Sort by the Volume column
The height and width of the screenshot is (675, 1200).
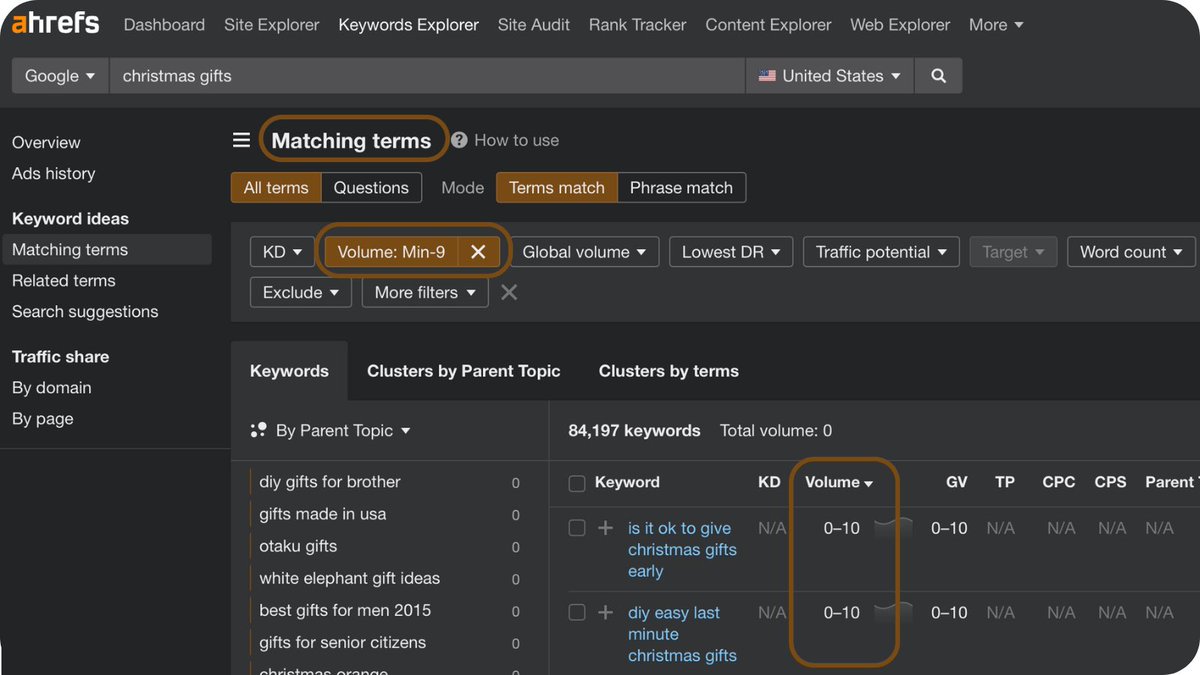pyautogui.click(x=839, y=482)
